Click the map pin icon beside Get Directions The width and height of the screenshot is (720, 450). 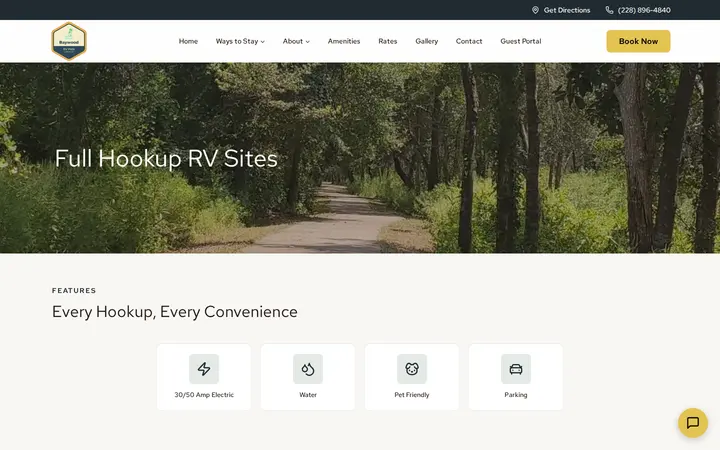pyautogui.click(x=535, y=10)
